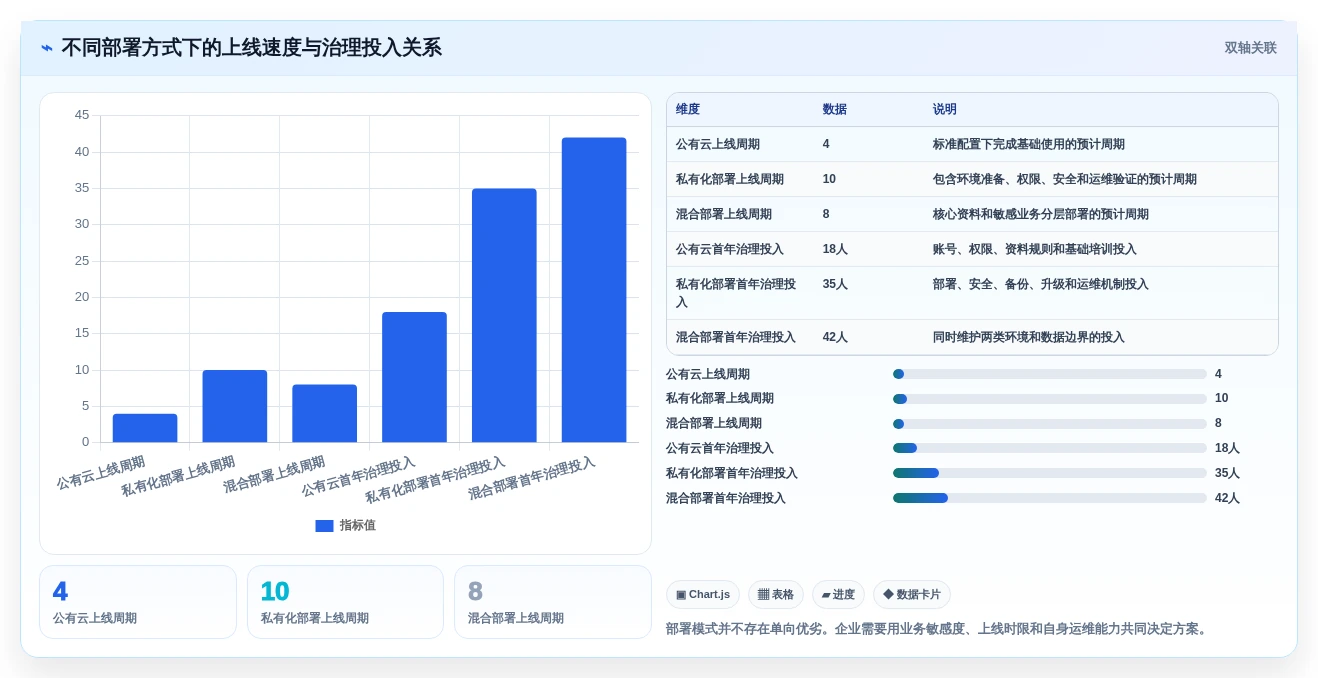Screen dimensions: 1318x678
Task: Click description 同时维护两类环境和数据边界的投入
Action: click(1029, 337)
